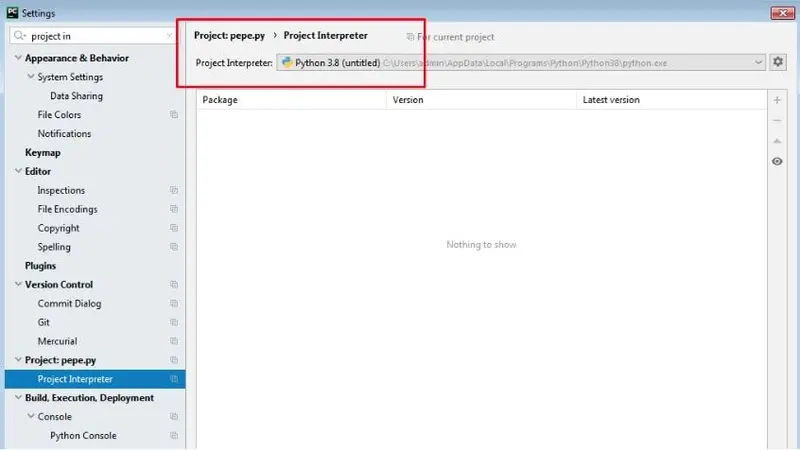Click project-level icon beside Commit Dialog
This screenshot has width=800, height=450.
174,304
